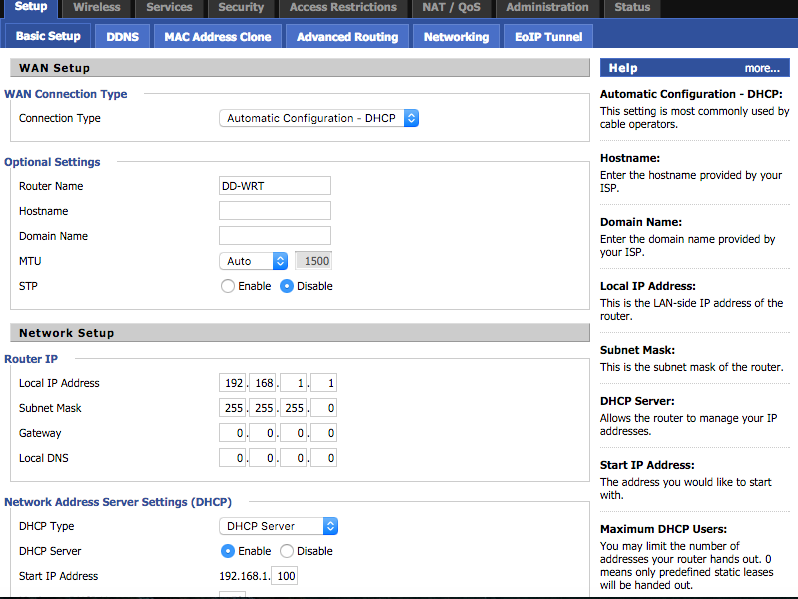Viewport: 798px width, 599px height.
Task: Open the Services main tab
Action: click(169, 8)
